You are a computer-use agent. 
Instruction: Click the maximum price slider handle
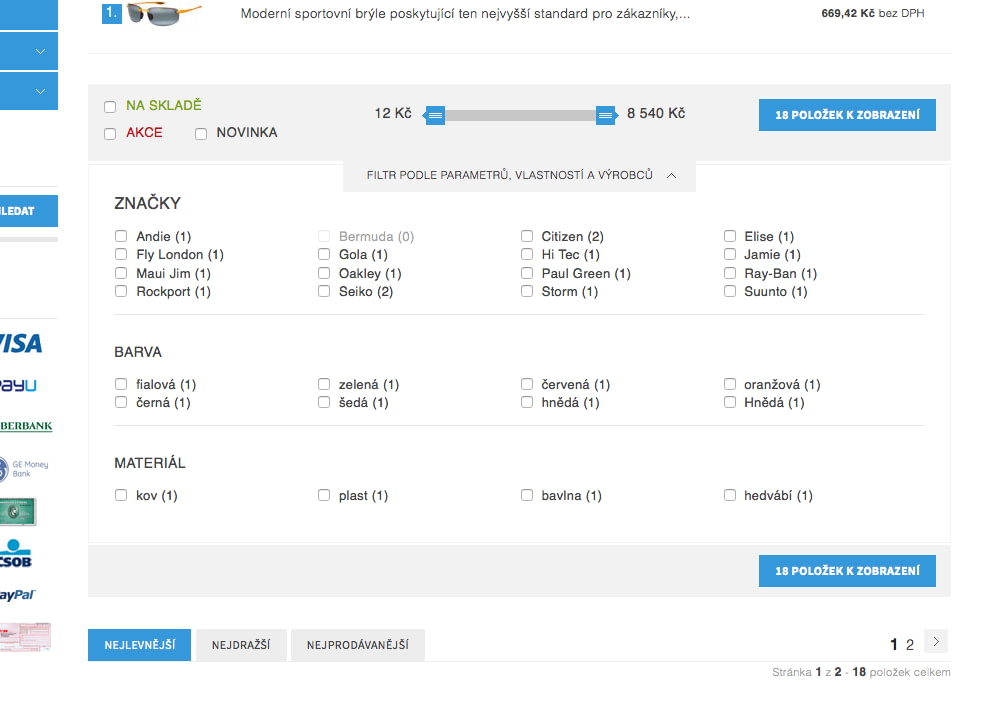606,115
